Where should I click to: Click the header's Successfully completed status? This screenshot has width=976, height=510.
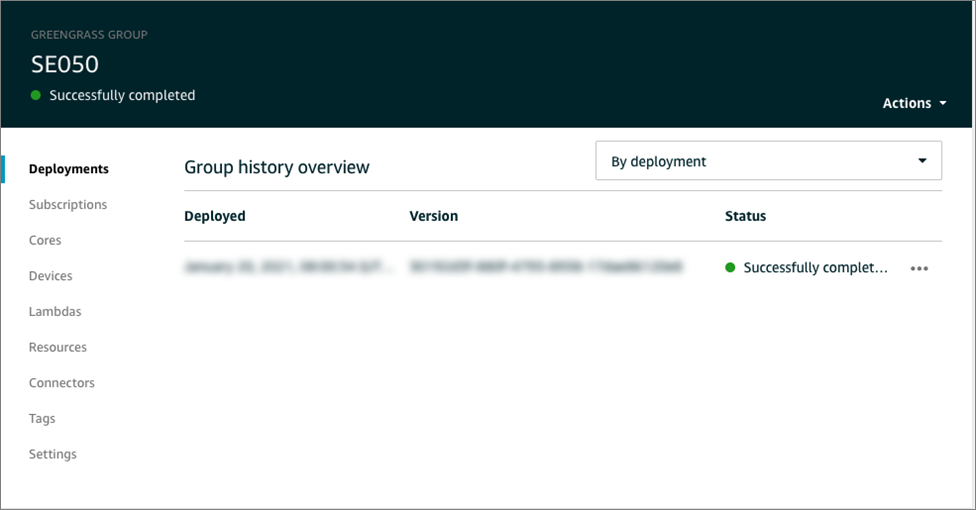click(x=122, y=95)
